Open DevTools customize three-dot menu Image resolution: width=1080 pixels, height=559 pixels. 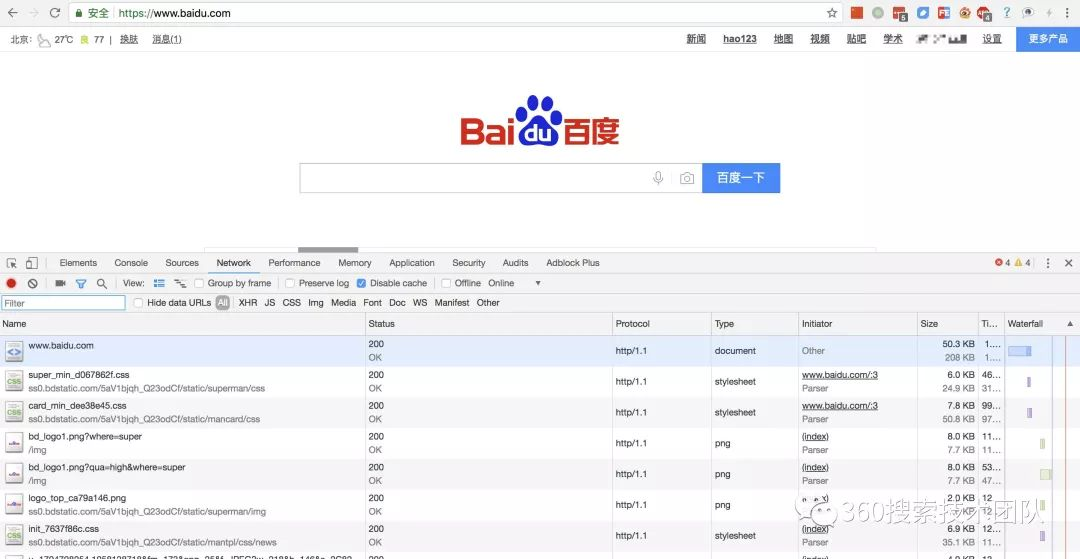pyautogui.click(x=1048, y=263)
